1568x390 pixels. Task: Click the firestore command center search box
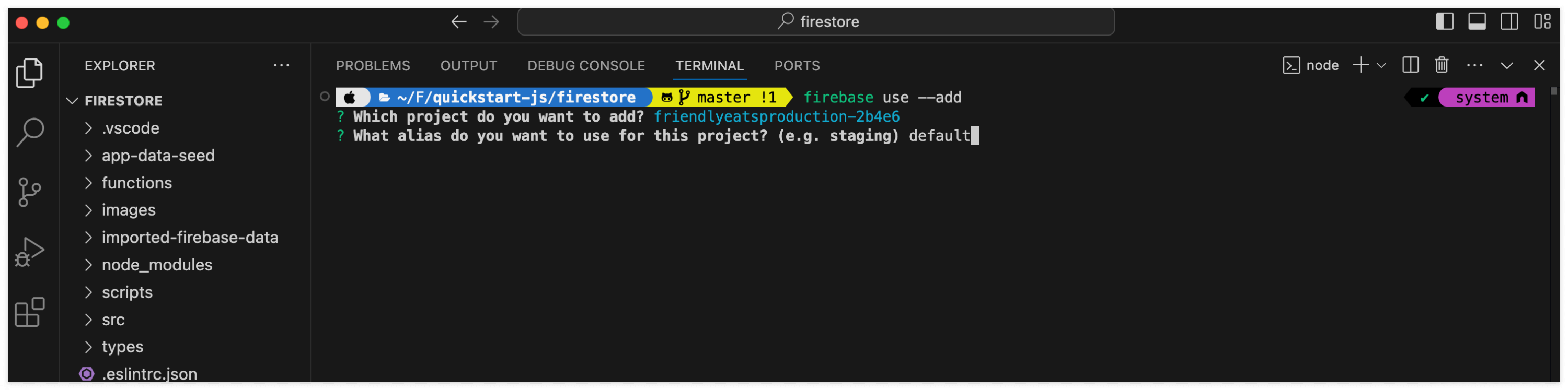[816, 22]
